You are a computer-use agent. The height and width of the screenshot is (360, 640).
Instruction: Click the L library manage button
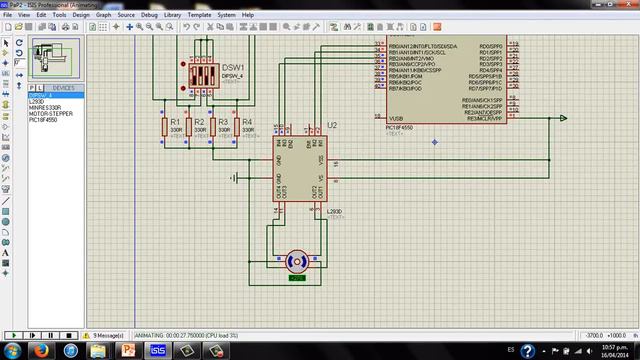click(x=40, y=88)
